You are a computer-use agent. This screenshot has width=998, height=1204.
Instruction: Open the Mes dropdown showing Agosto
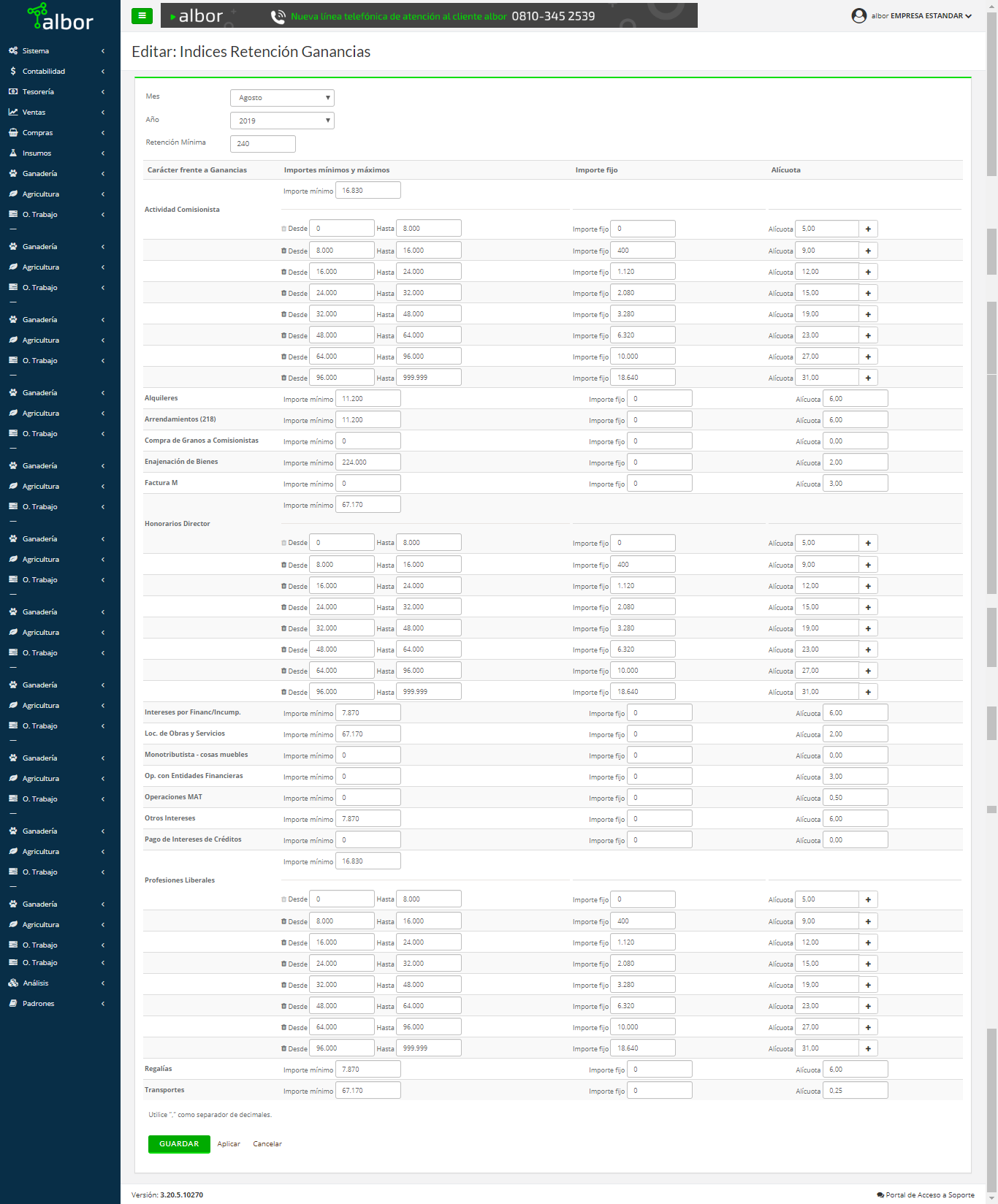point(282,97)
